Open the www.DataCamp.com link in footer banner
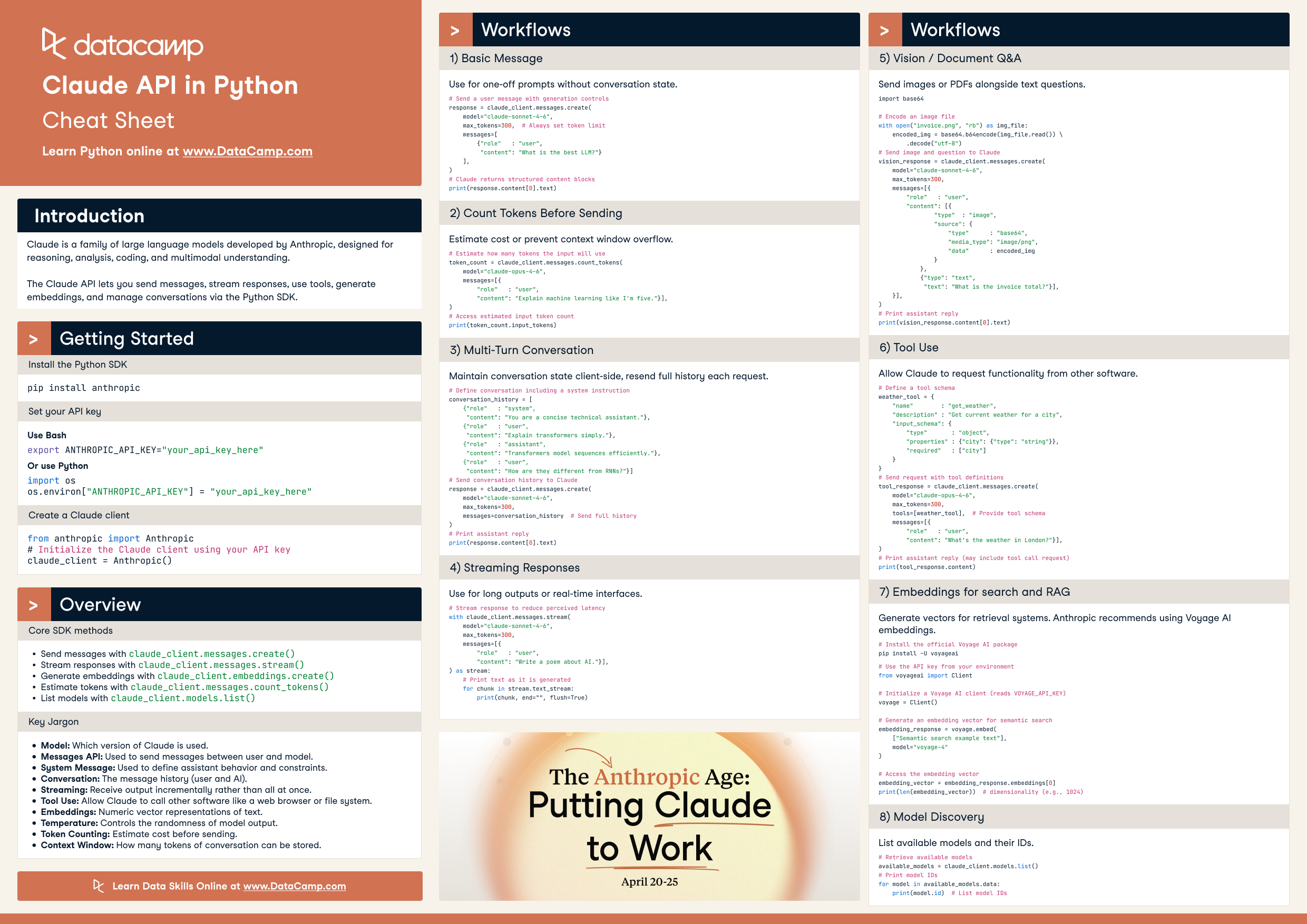This screenshot has width=1307, height=924. (x=294, y=886)
